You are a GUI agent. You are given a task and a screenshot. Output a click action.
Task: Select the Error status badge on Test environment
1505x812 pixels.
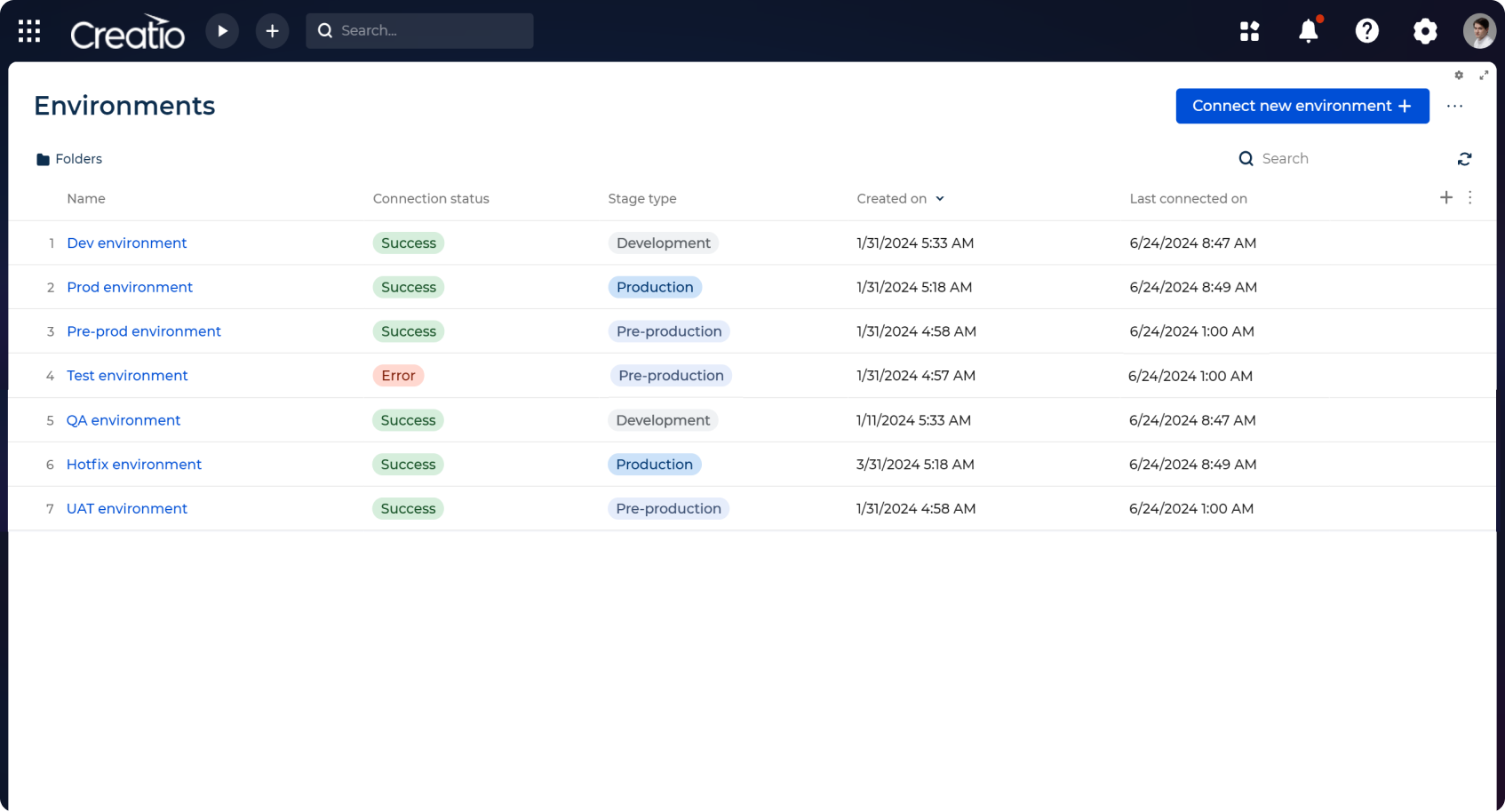coord(398,375)
